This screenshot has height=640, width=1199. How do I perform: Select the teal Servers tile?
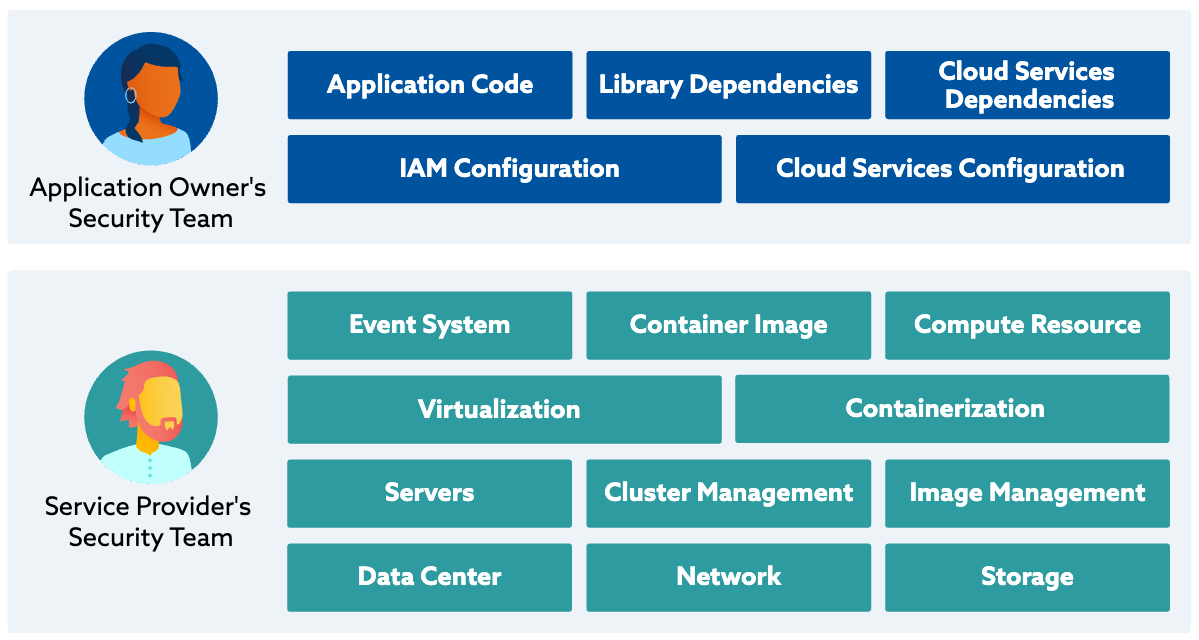(429, 493)
